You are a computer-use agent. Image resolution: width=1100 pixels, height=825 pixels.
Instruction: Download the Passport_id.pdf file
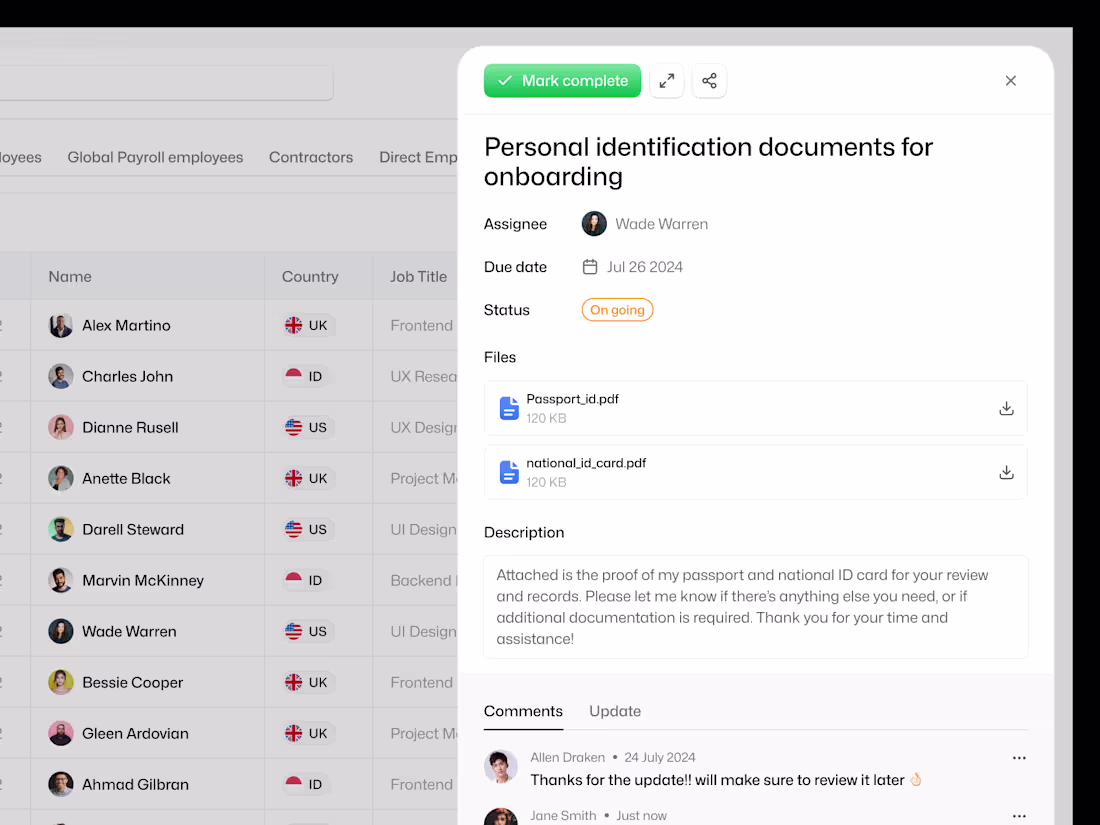point(1006,408)
